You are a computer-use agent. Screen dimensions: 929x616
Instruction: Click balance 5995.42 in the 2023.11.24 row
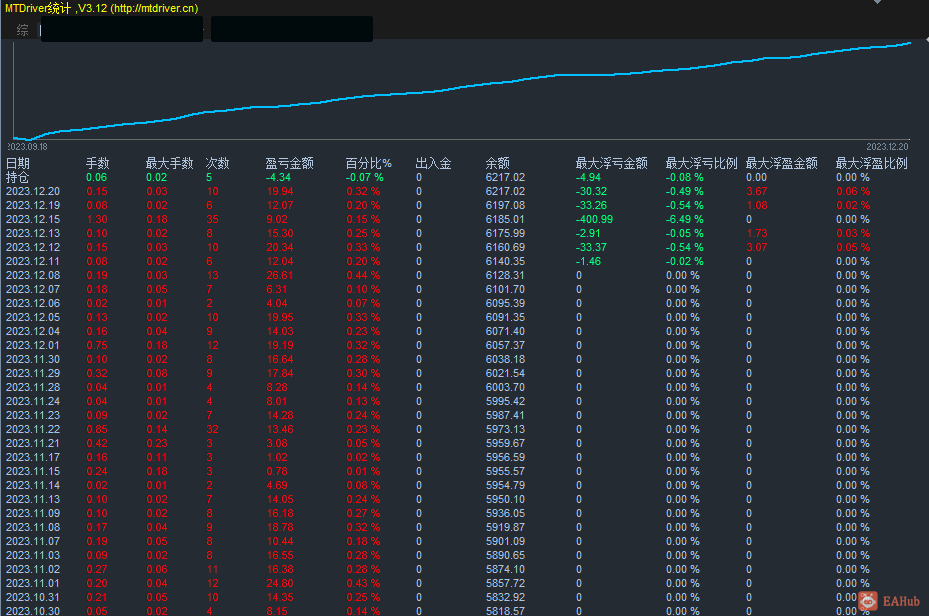[x=505, y=402]
